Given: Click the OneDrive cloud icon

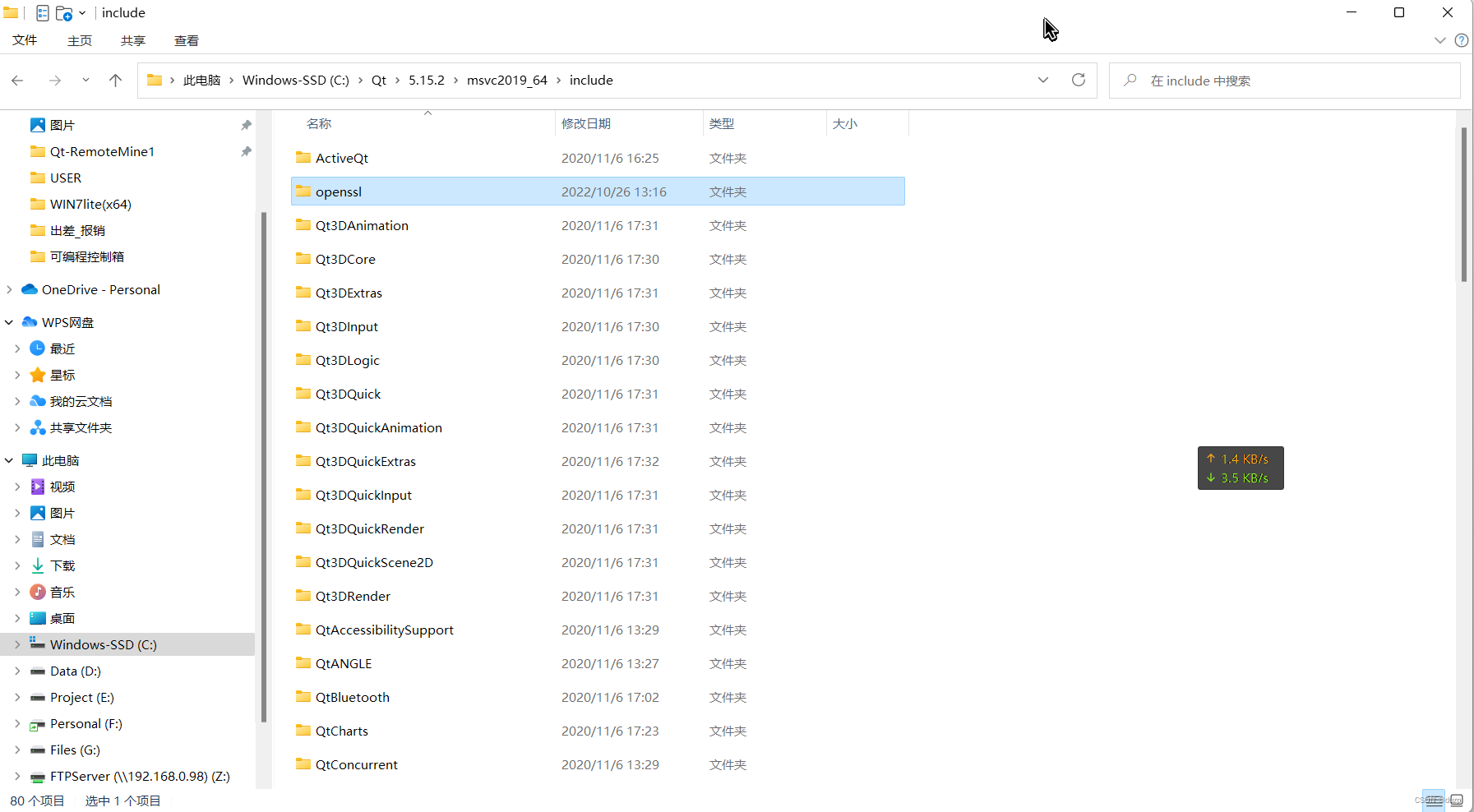Looking at the screenshot, I should pyautogui.click(x=30, y=289).
